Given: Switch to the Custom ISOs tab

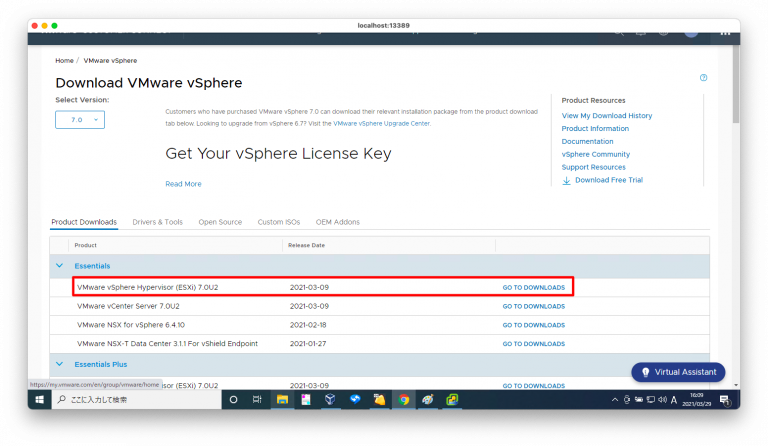Looking at the screenshot, I should pyautogui.click(x=278, y=222).
